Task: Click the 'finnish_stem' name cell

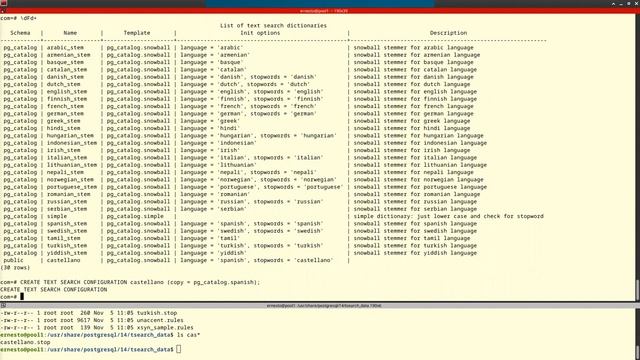Action: [x=67, y=99]
